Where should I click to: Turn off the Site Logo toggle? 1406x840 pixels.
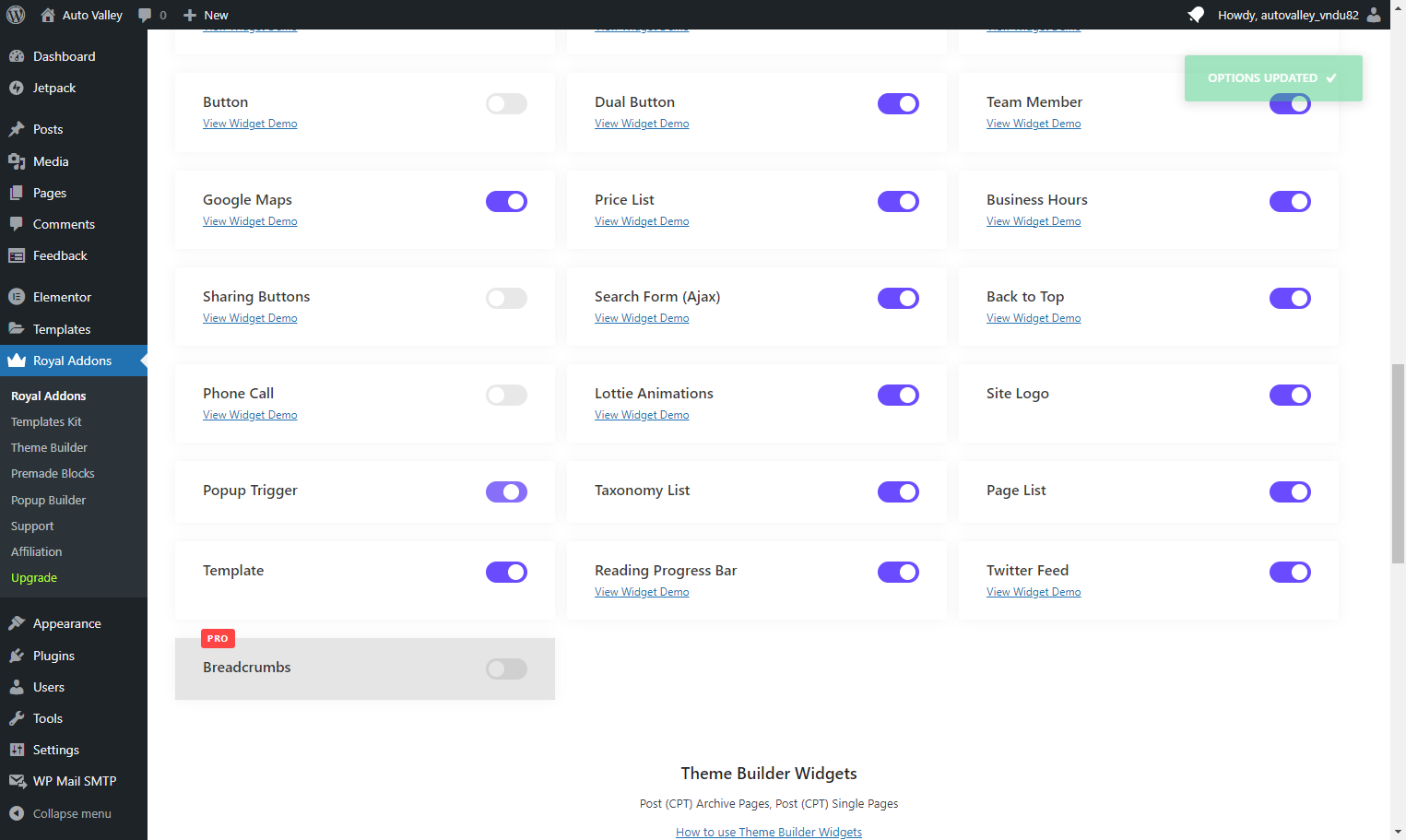(x=1290, y=395)
